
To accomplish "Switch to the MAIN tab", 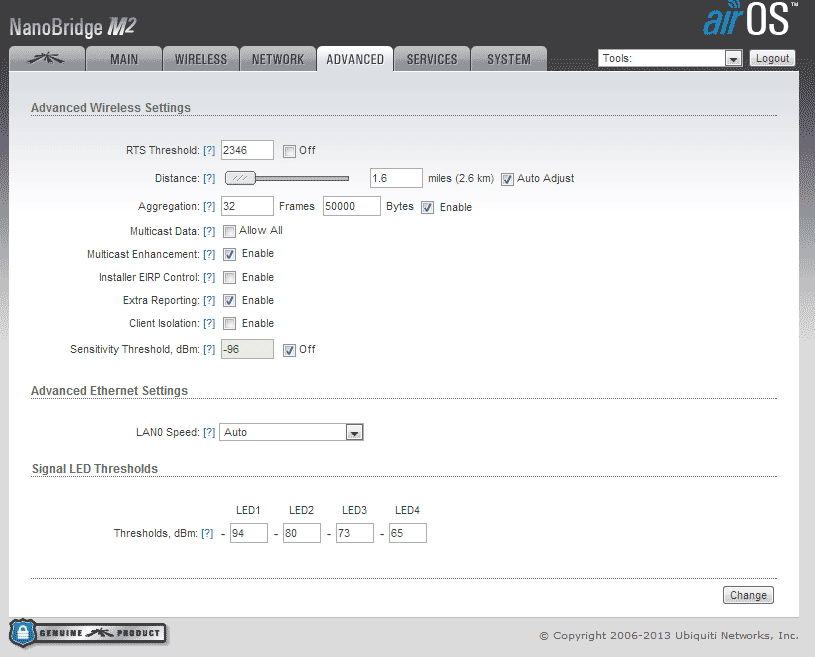I will point(124,59).
